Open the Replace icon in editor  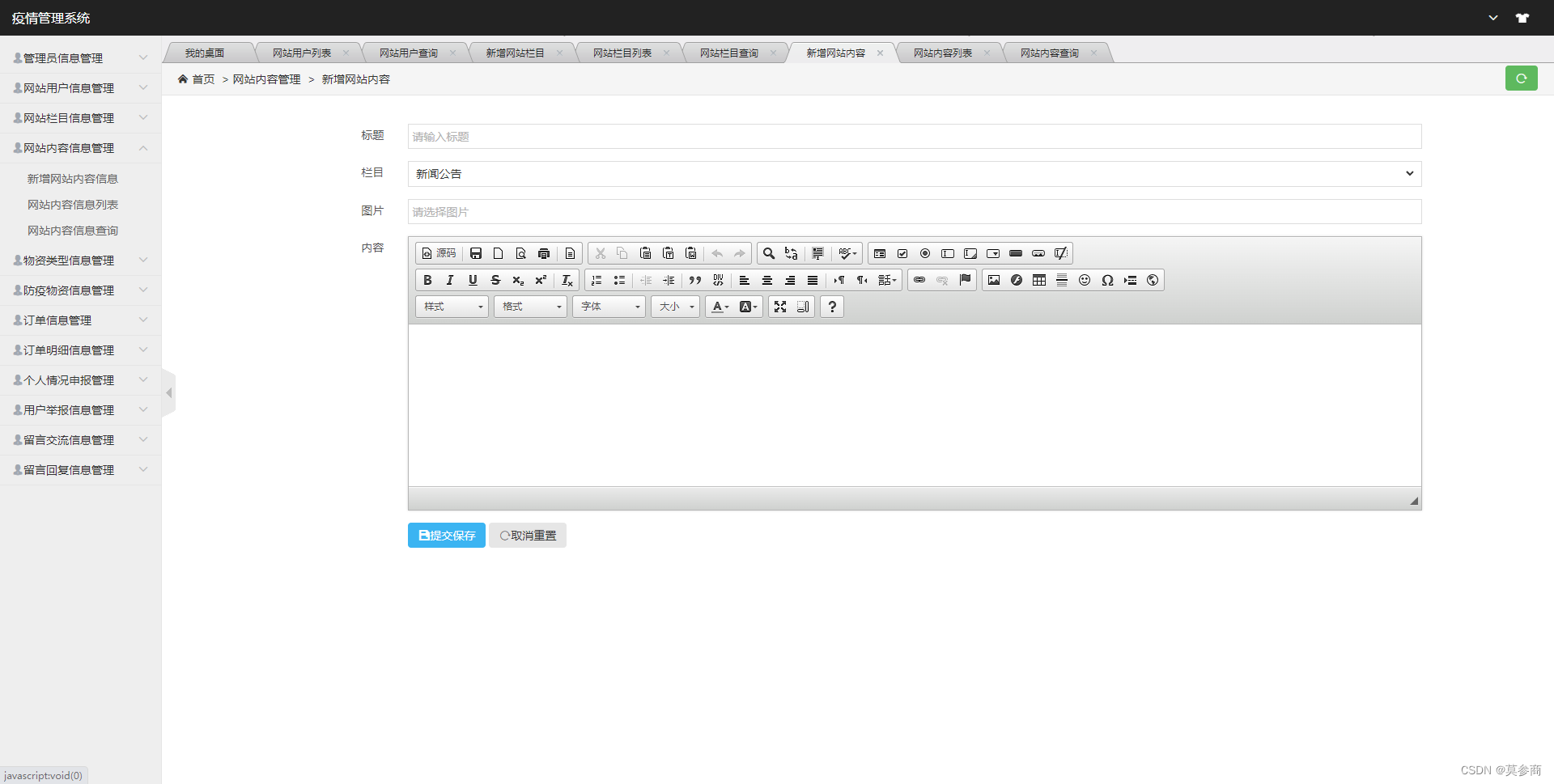point(792,253)
